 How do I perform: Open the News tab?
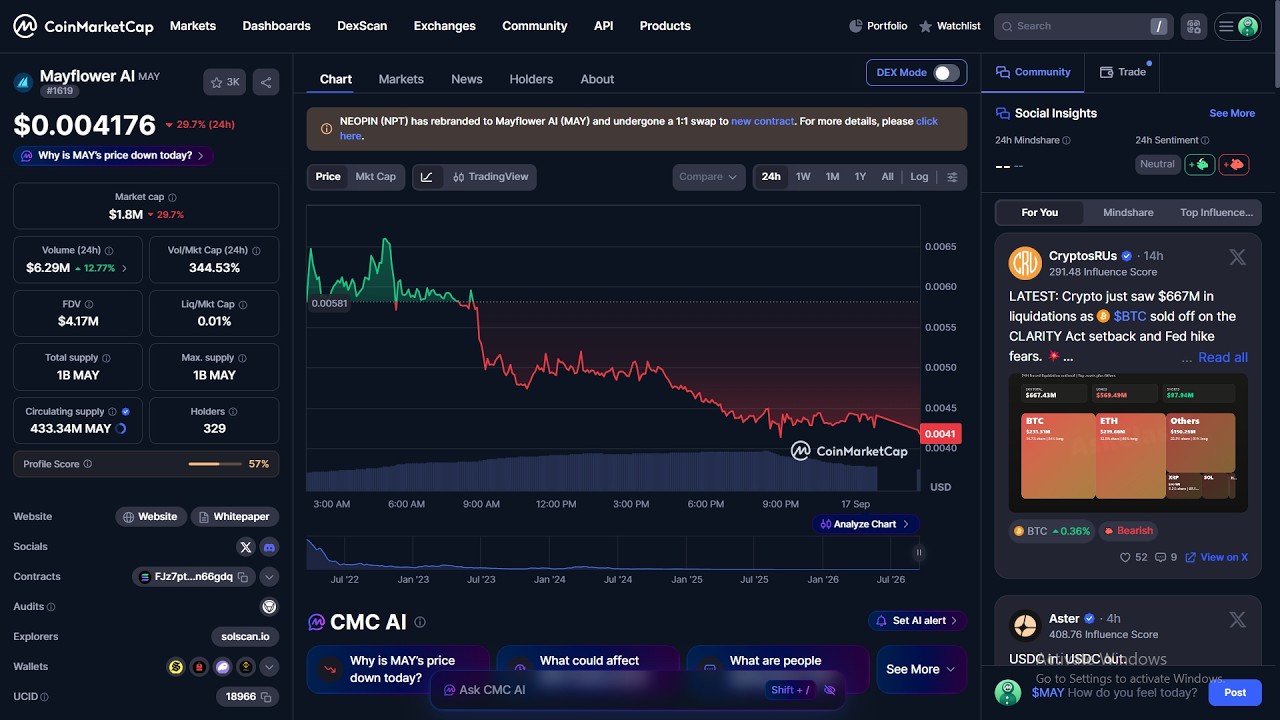pyautogui.click(x=467, y=79)
